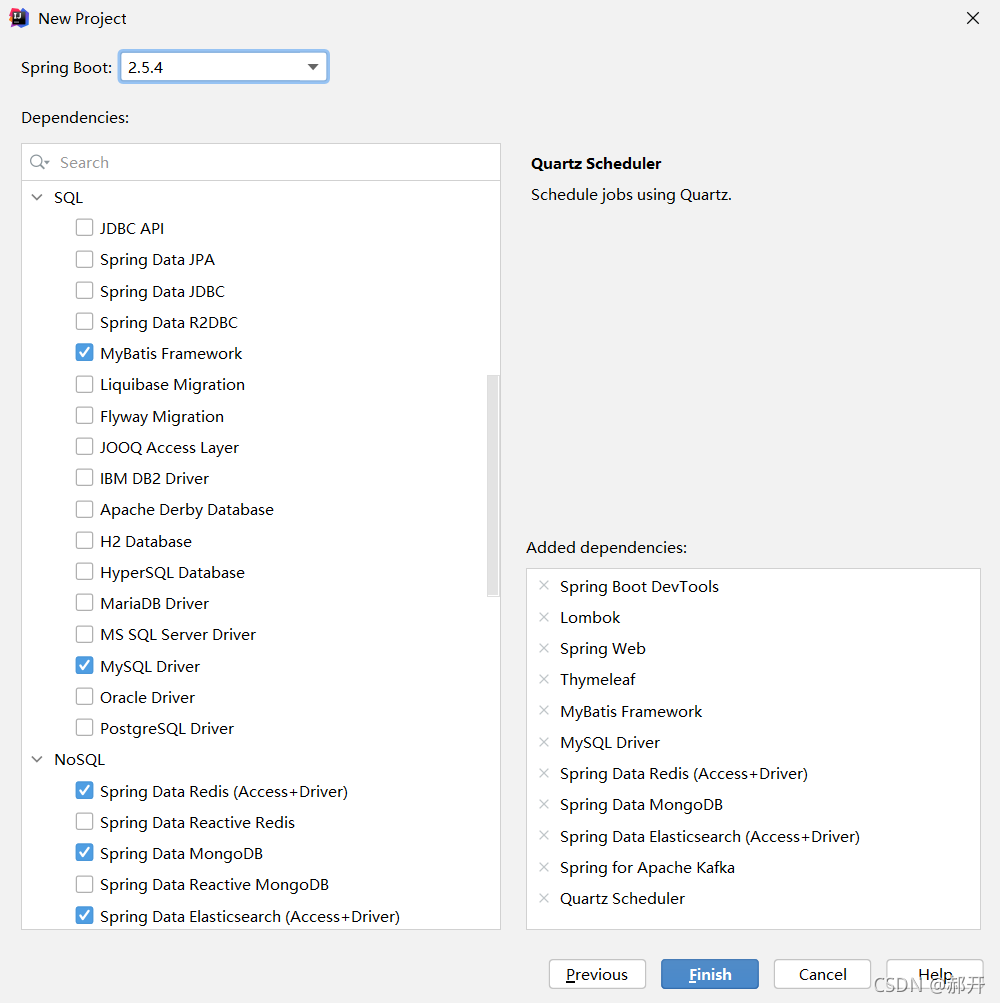
Task: Collapse the SQL dependency group
Action: 37,198
